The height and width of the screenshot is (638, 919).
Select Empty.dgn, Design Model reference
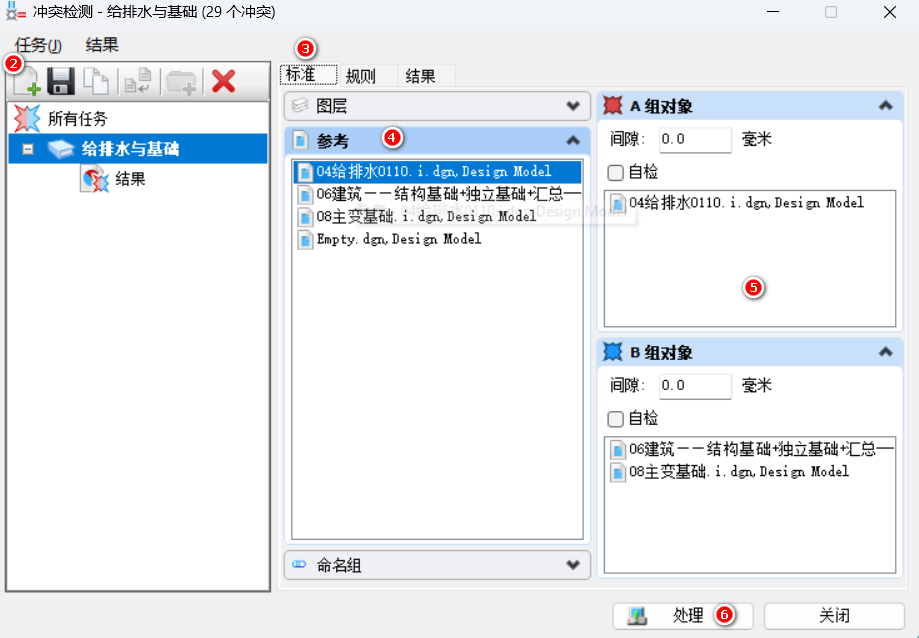[437, 239]
